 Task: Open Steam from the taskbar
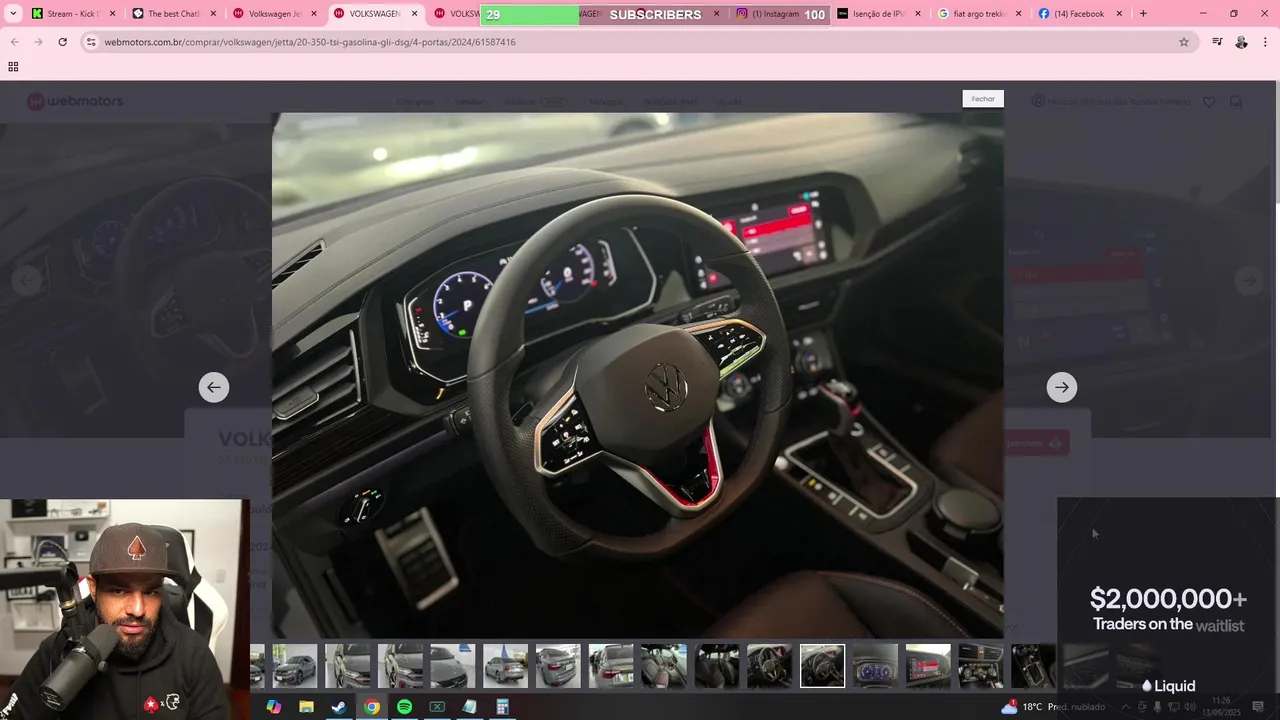coord(339,707)
